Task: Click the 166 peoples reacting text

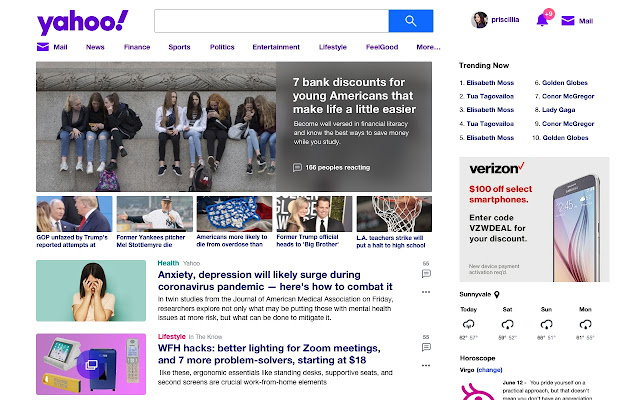Action: 338,167
